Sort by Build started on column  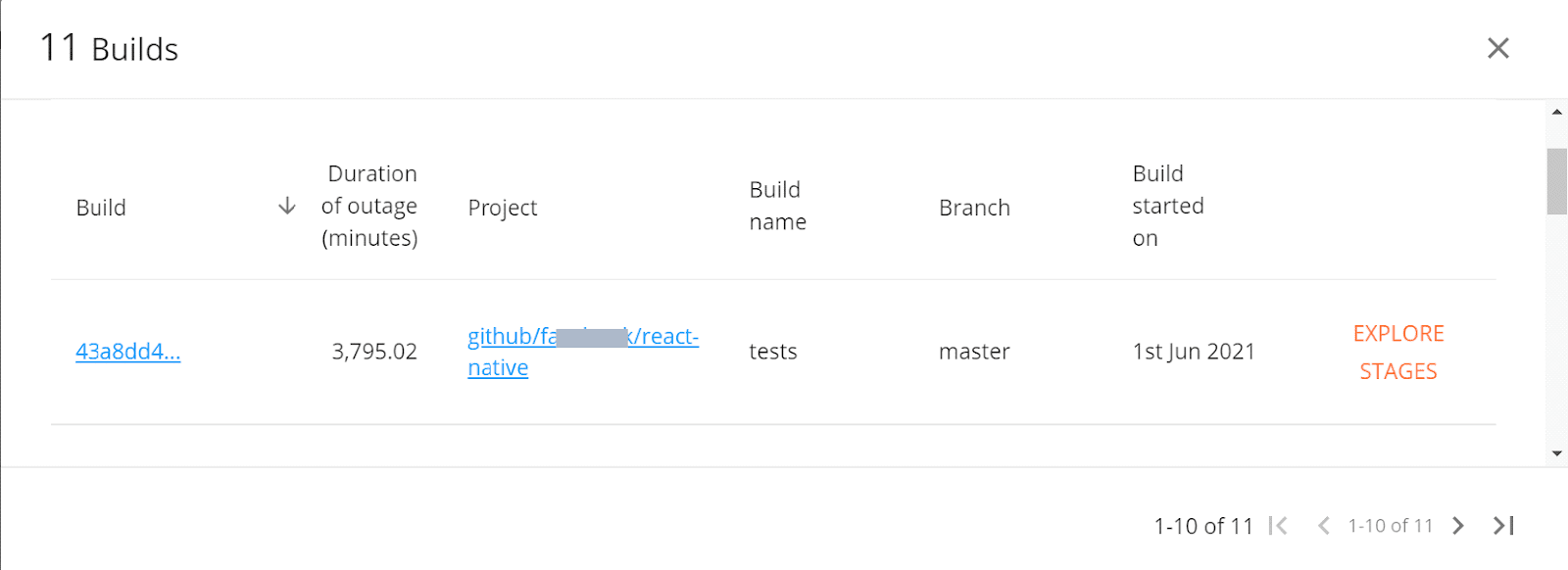[1168, 206]
